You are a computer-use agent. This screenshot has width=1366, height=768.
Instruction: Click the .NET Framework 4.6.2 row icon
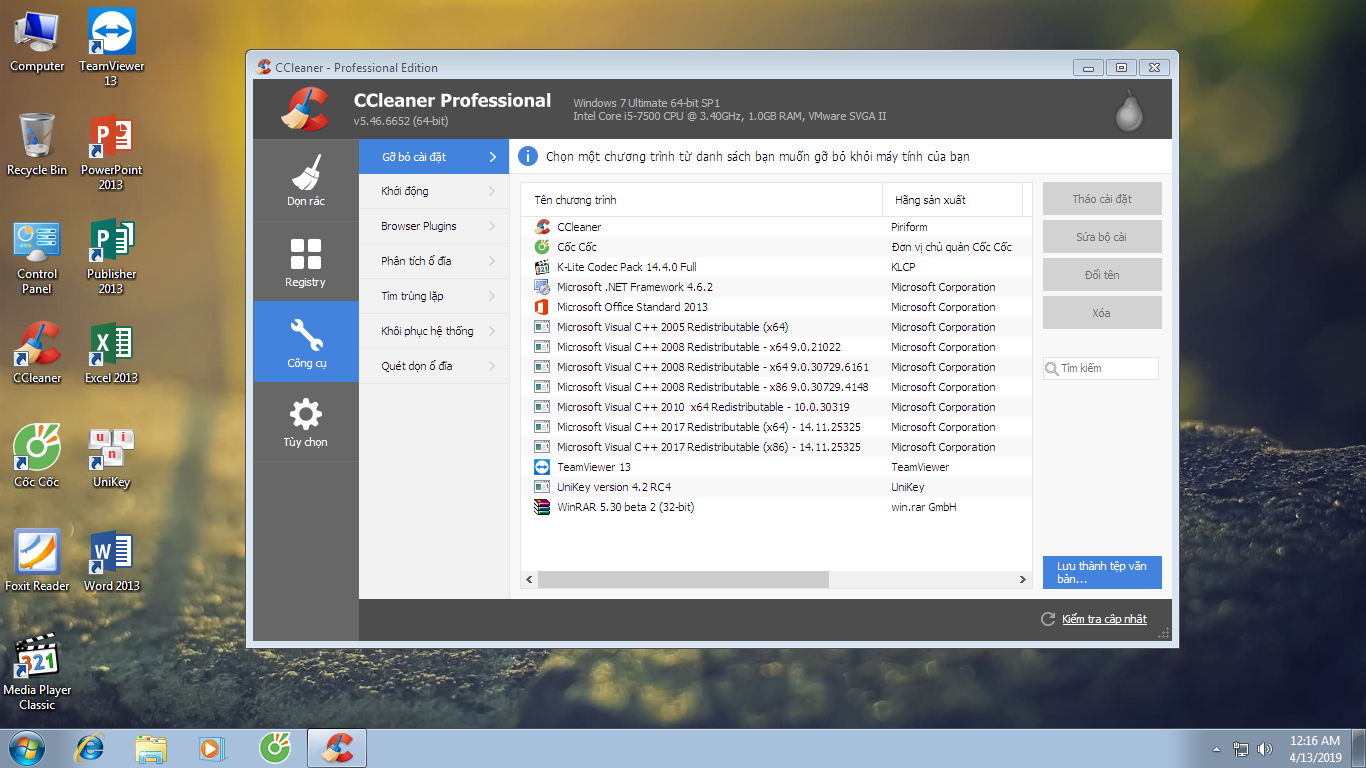pos(542,287)
